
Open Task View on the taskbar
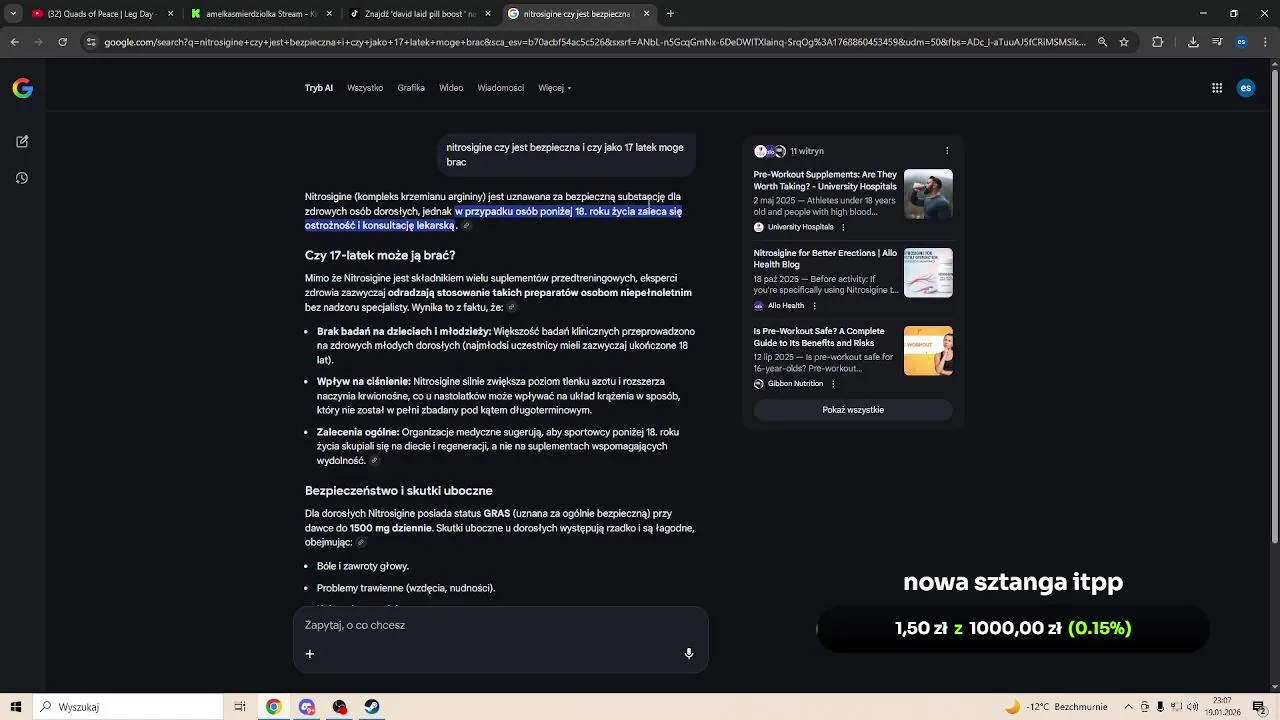(x=240, y=707)
